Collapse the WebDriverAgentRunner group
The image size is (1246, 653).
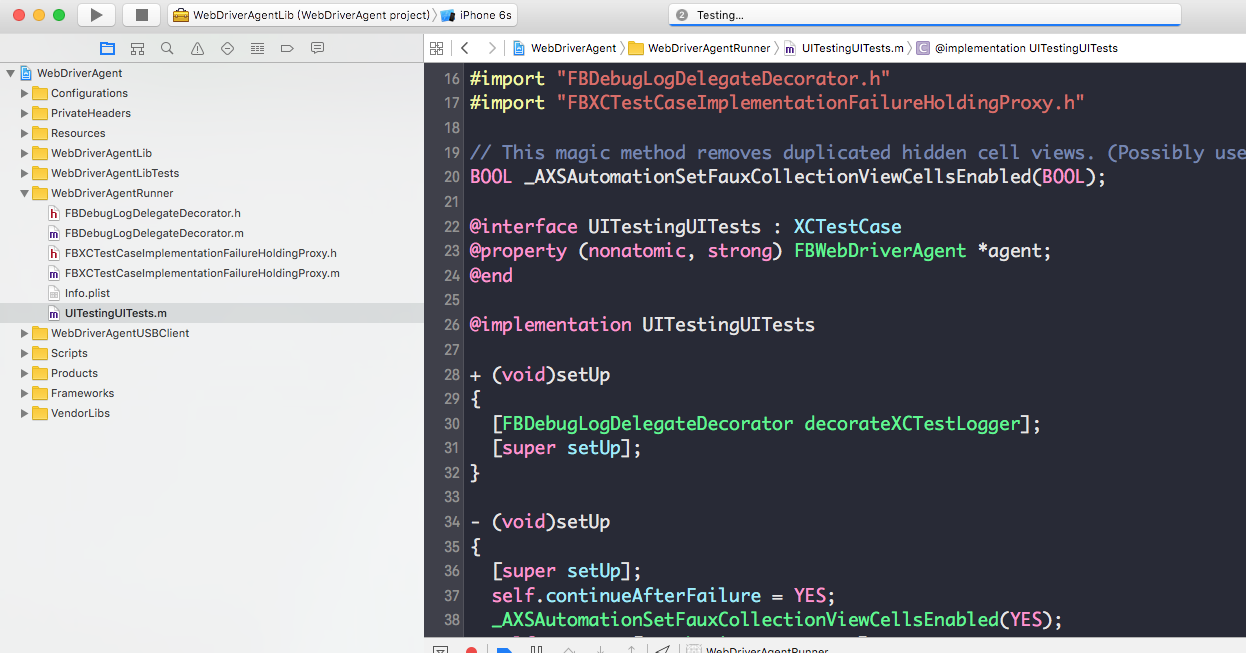click(25, 193)
